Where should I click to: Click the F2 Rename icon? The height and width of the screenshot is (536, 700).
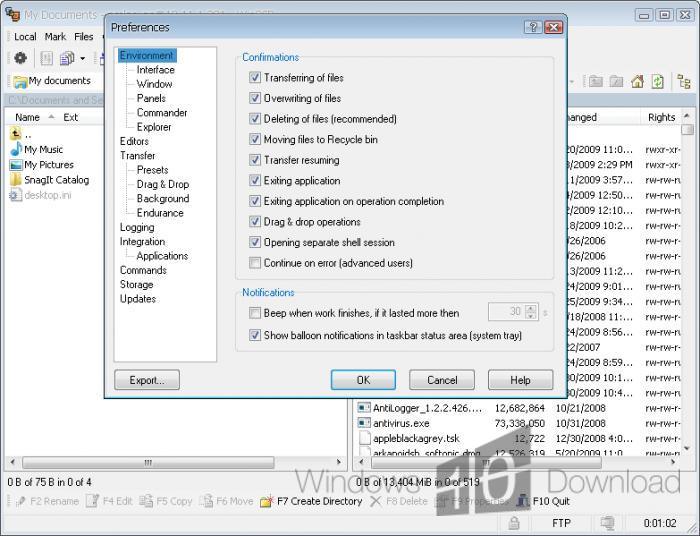[20, 502]
